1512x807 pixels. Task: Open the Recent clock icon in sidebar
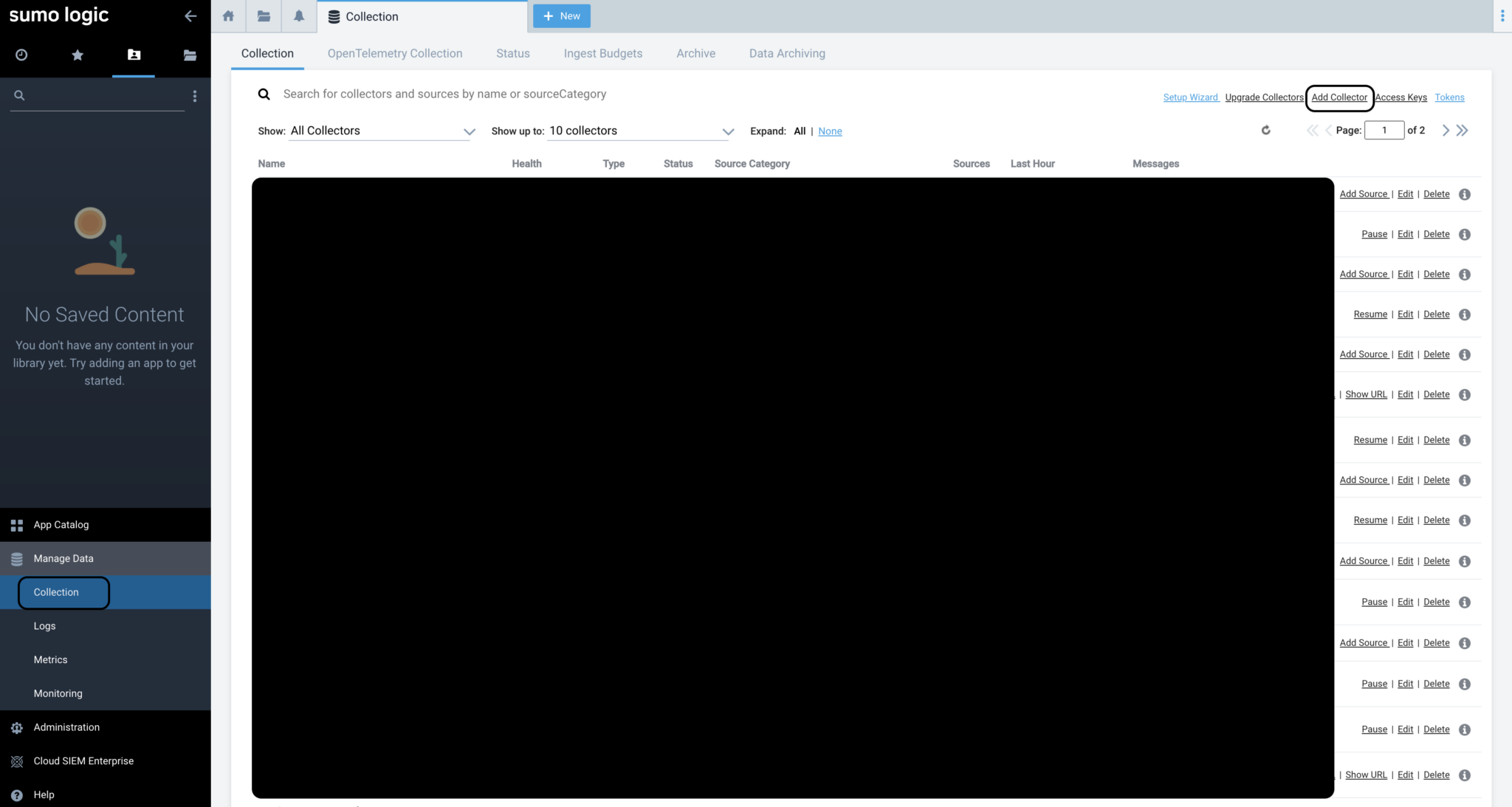[21, 55]
